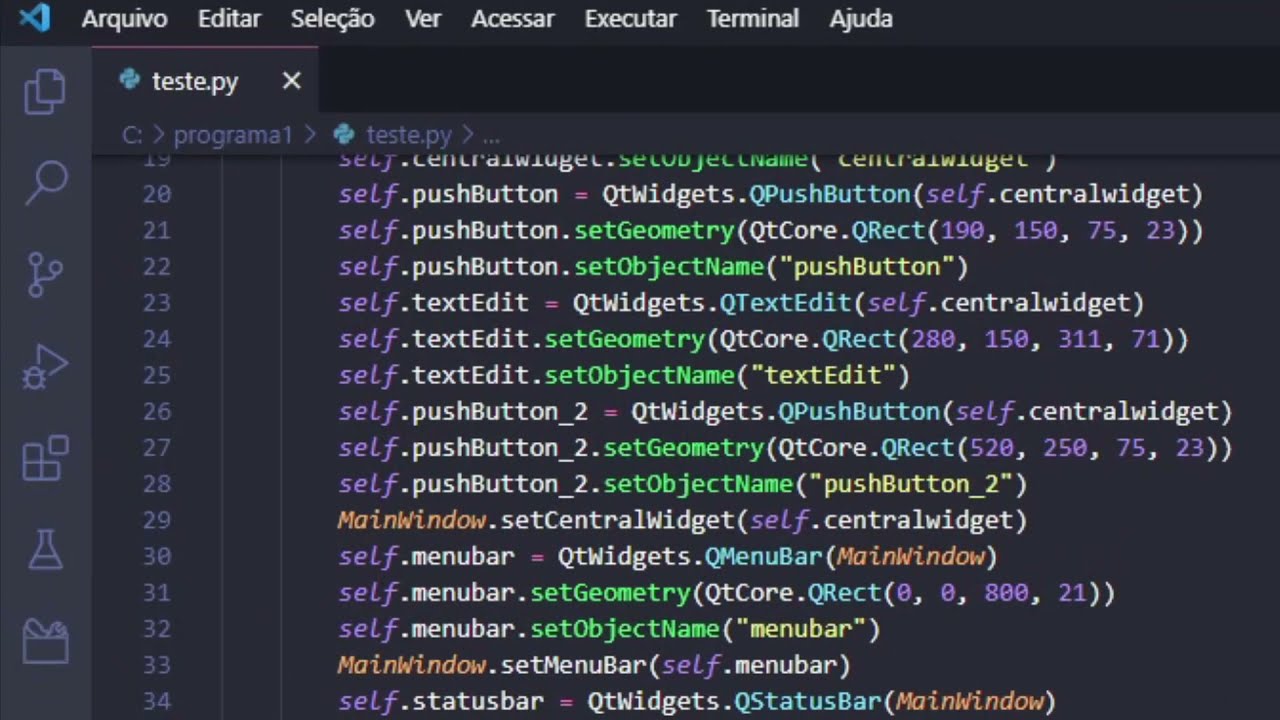Click setMenuBar on line 33
Viewport: 1280px width, 720px height.
click(573, 665)
